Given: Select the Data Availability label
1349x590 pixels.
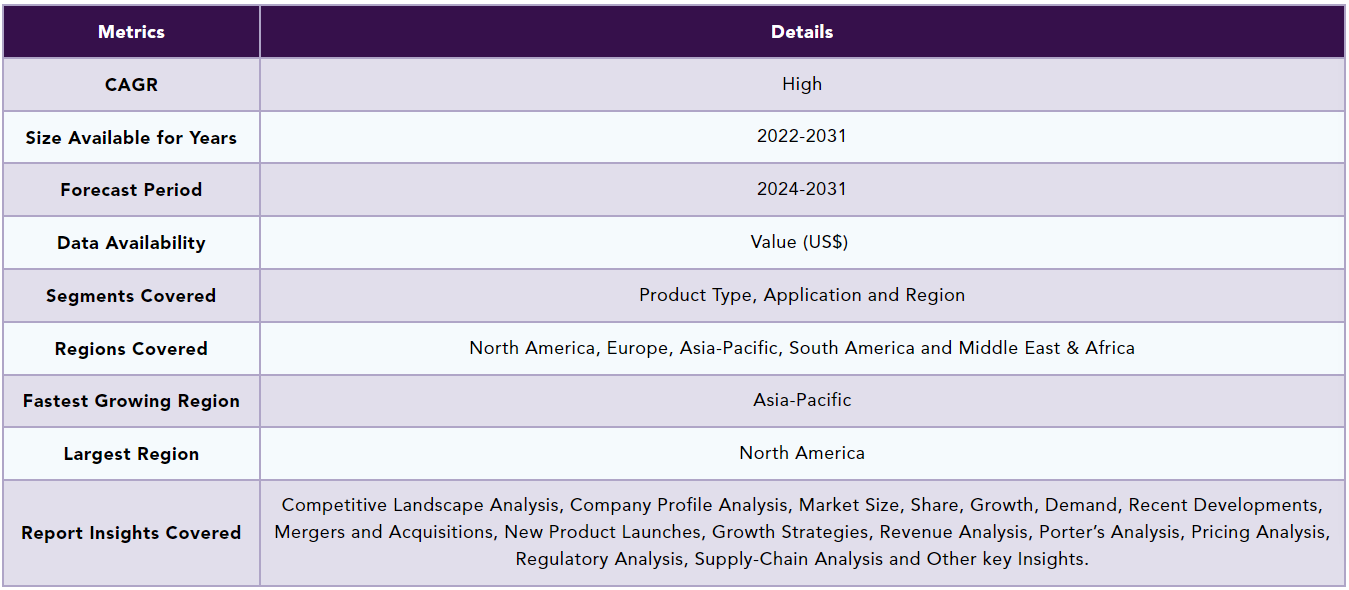Looking at the screenshot, I should point(131,243).
